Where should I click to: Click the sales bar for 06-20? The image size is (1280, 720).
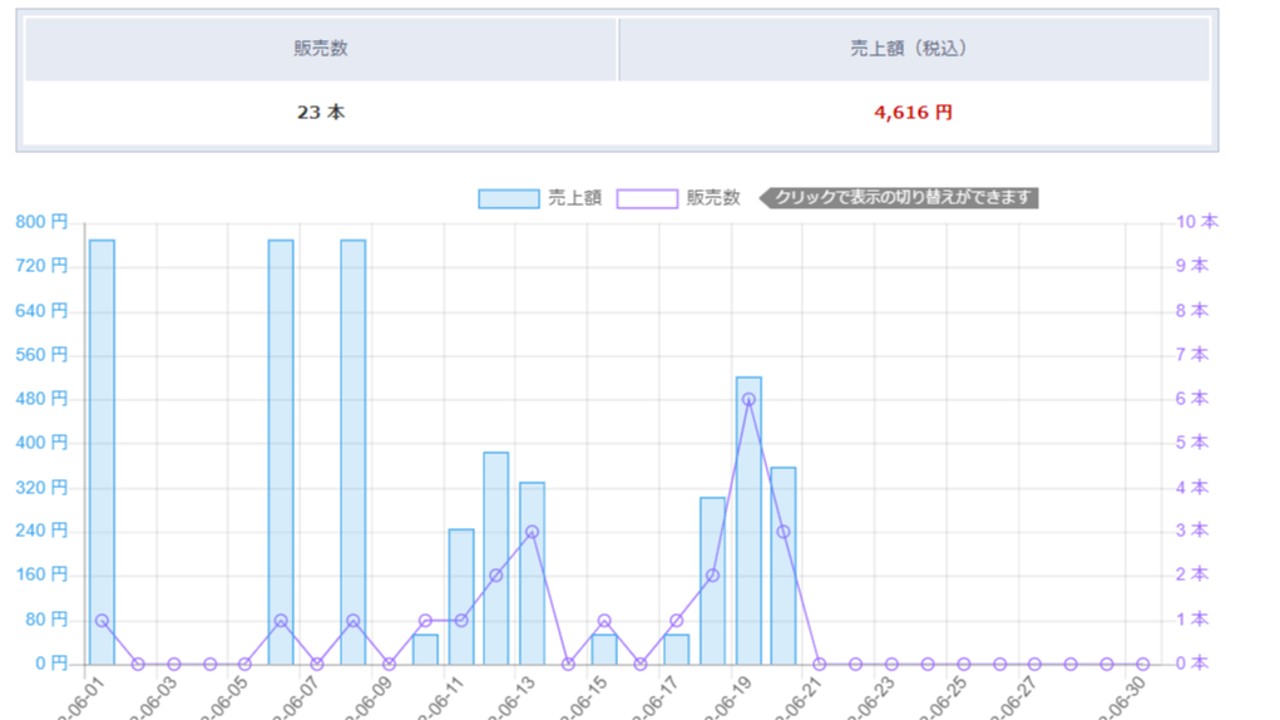[783, 566]
